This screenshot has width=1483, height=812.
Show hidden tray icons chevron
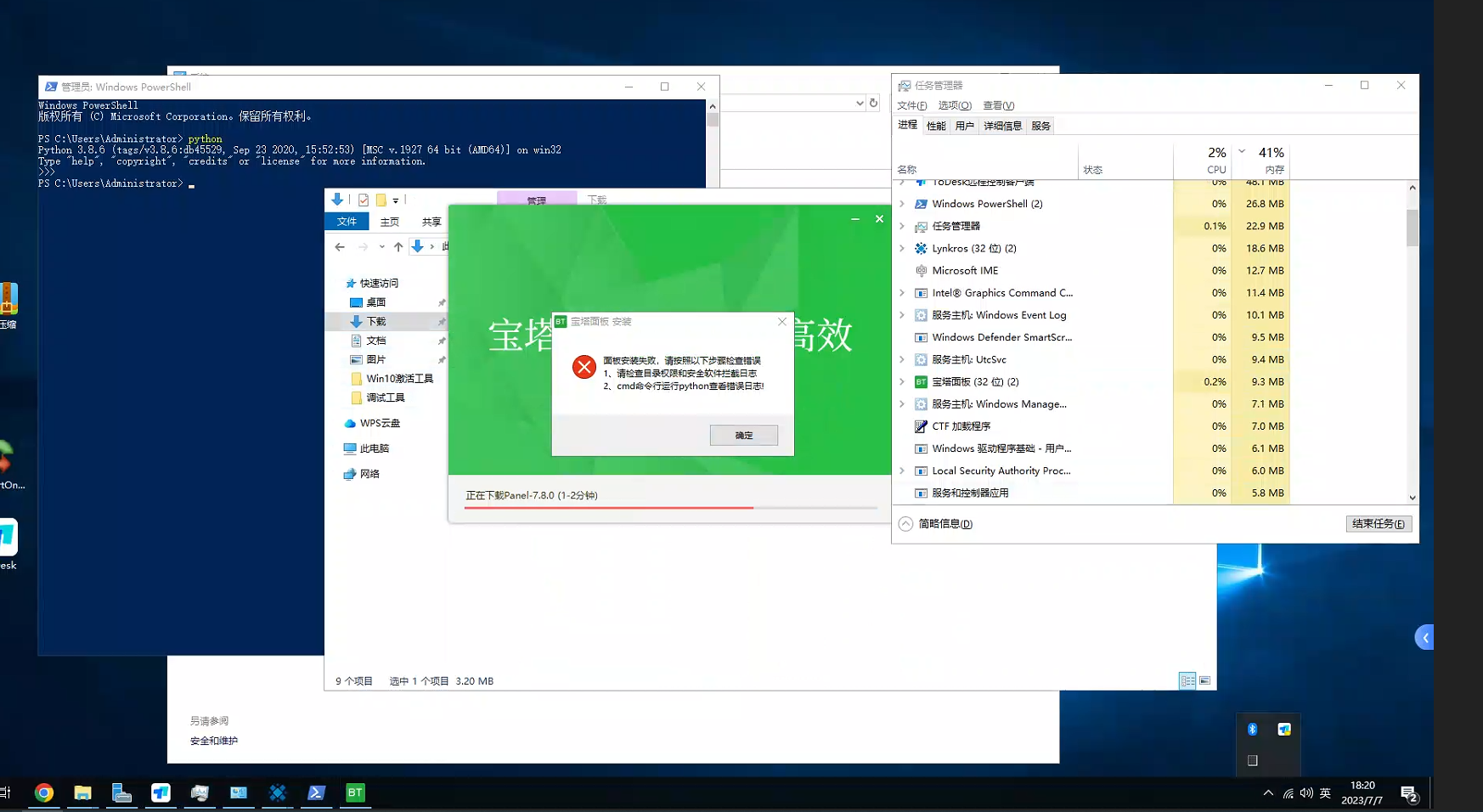point(1268,792)
